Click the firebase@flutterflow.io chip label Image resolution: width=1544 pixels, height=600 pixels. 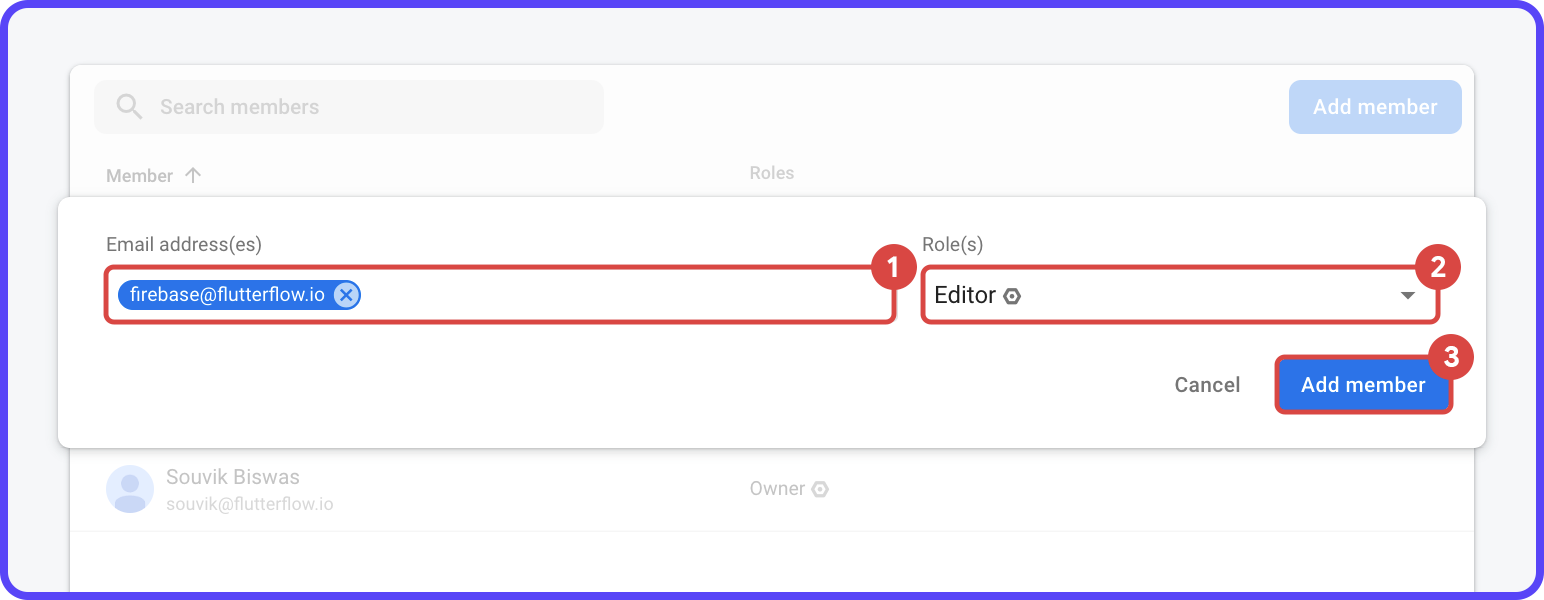[x=225, y=294]
